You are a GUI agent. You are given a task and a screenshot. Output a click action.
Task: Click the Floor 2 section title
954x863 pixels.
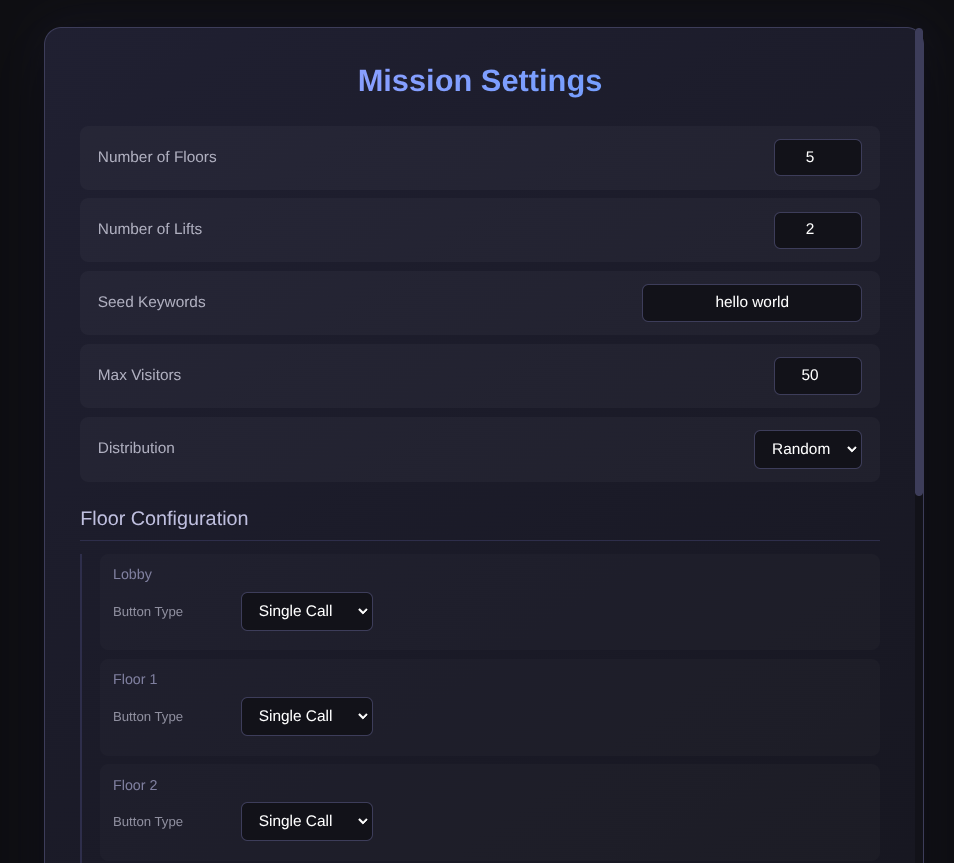click(x=135, y=785)
